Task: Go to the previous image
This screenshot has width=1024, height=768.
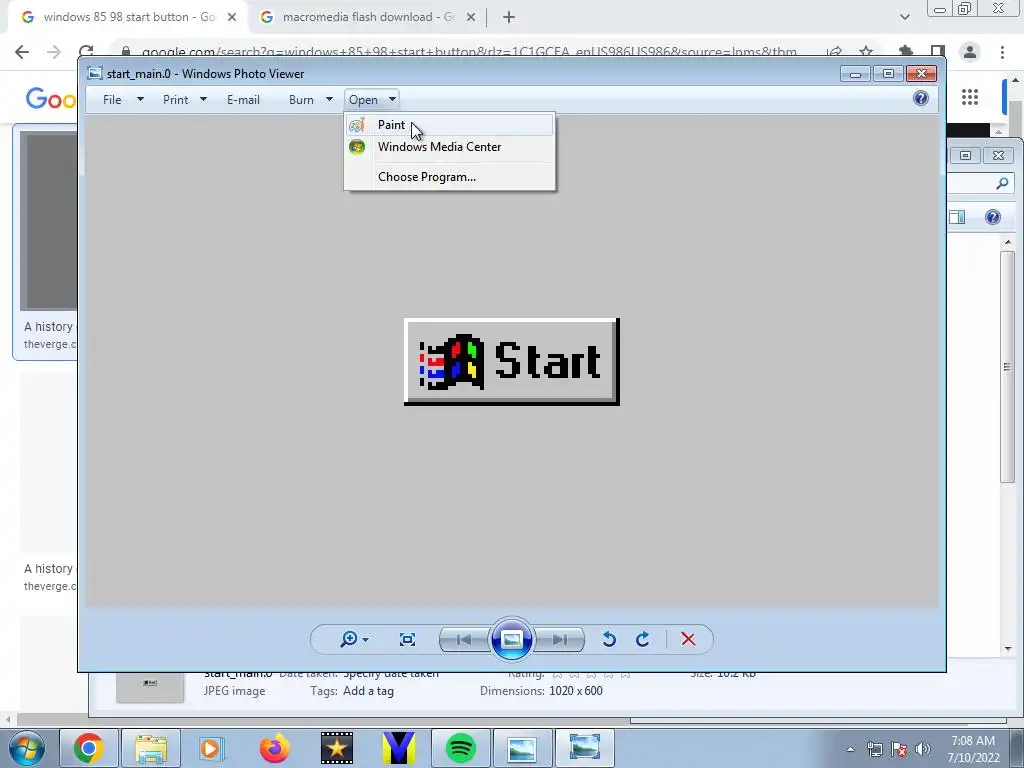Action: point(464,639)
